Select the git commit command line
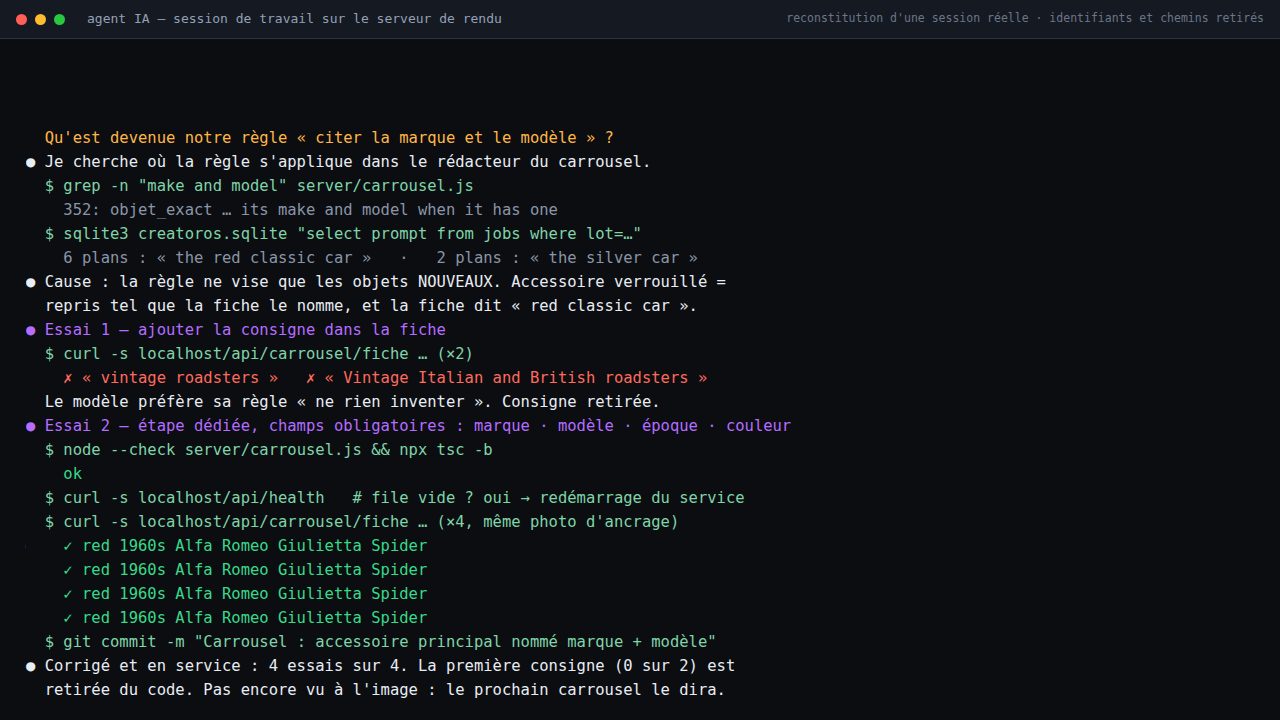Image resolution: width=1280 pixels, height=720 pixels. point(381,642)
